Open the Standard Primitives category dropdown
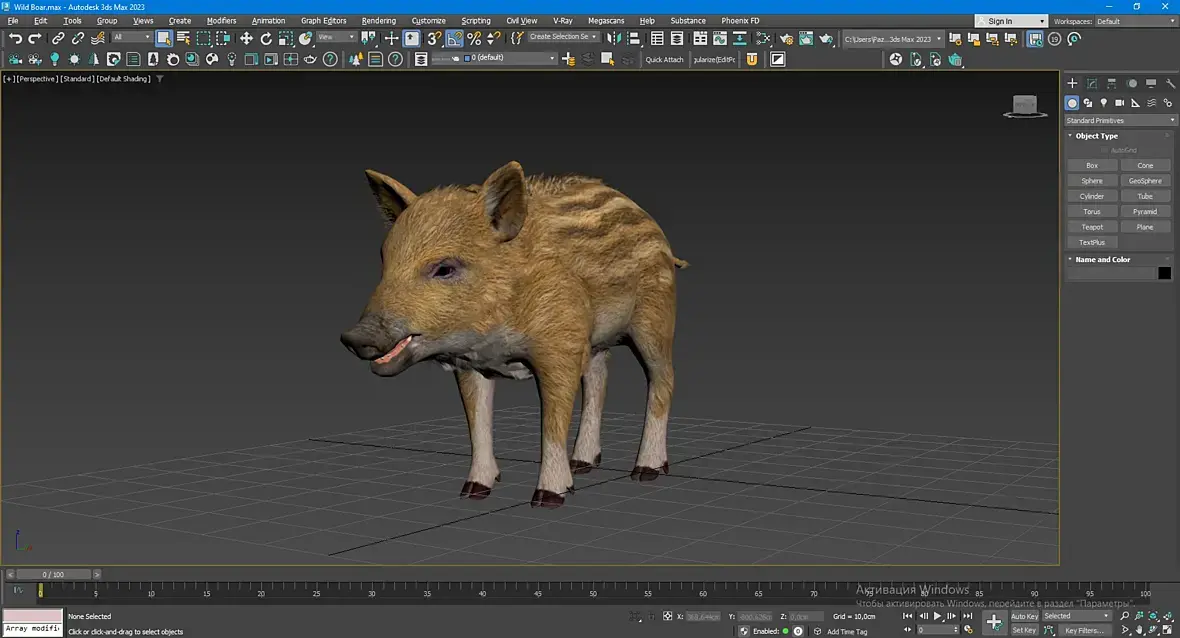 (1120, 120)
